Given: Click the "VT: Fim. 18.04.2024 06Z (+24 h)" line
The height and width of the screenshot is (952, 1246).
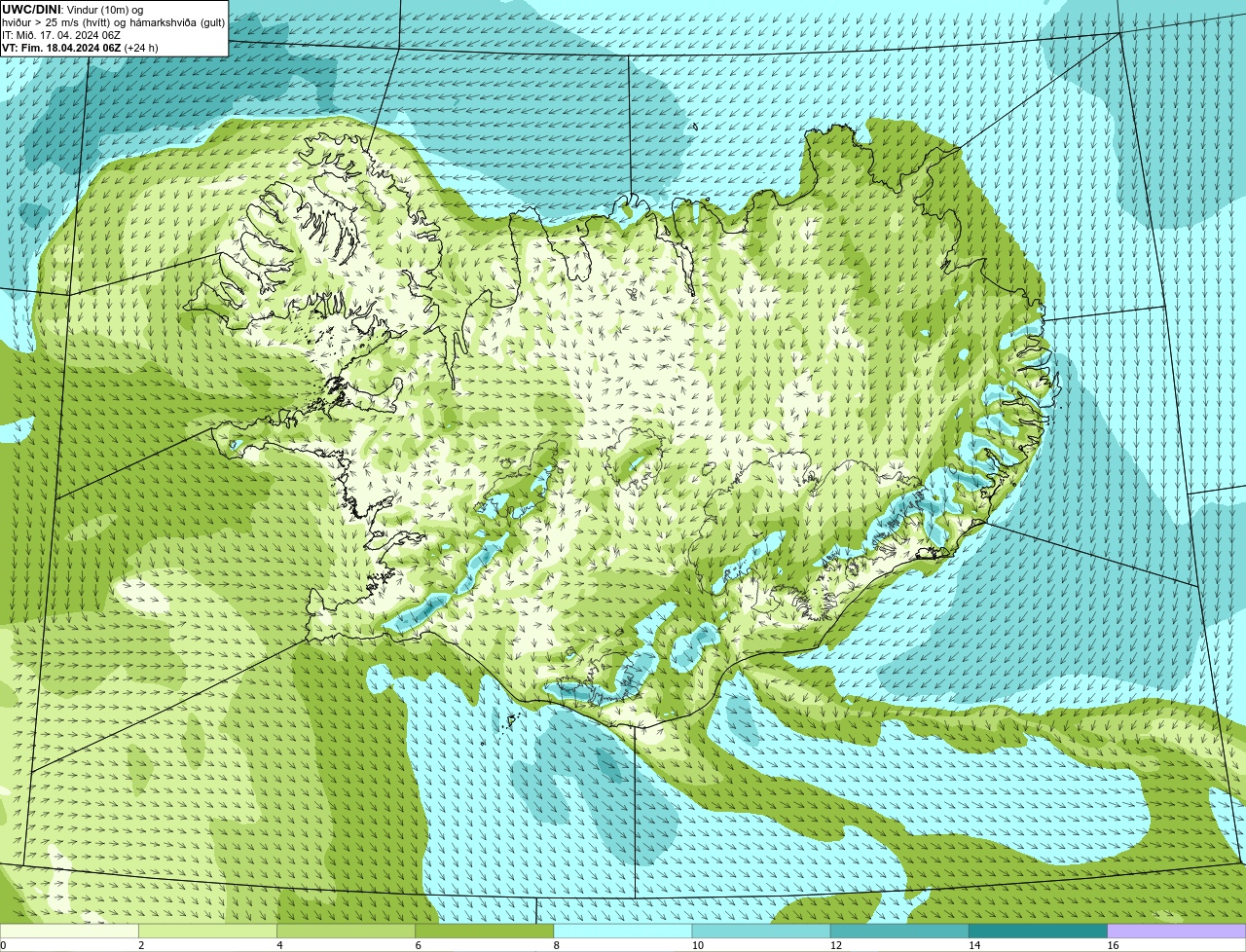Looking at the screenshot, I should (80, 48).
